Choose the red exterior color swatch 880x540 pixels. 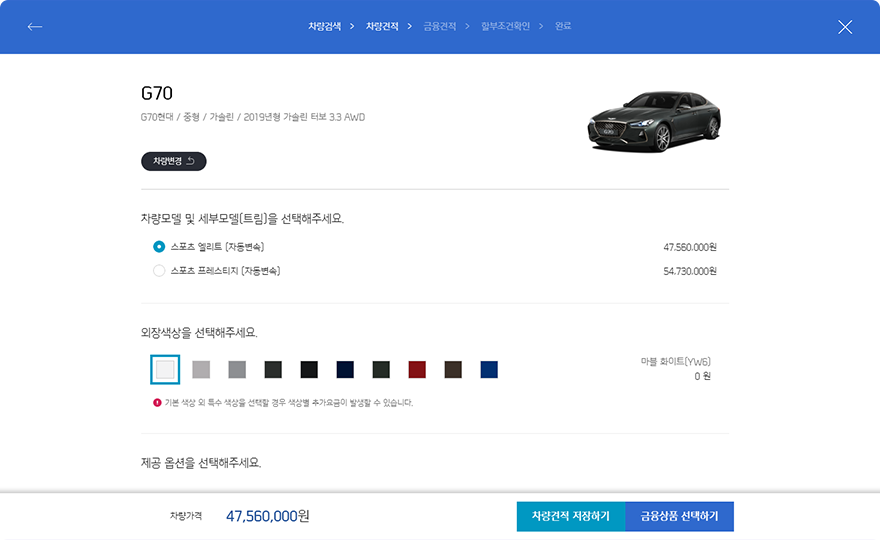(x=417, y=369)
